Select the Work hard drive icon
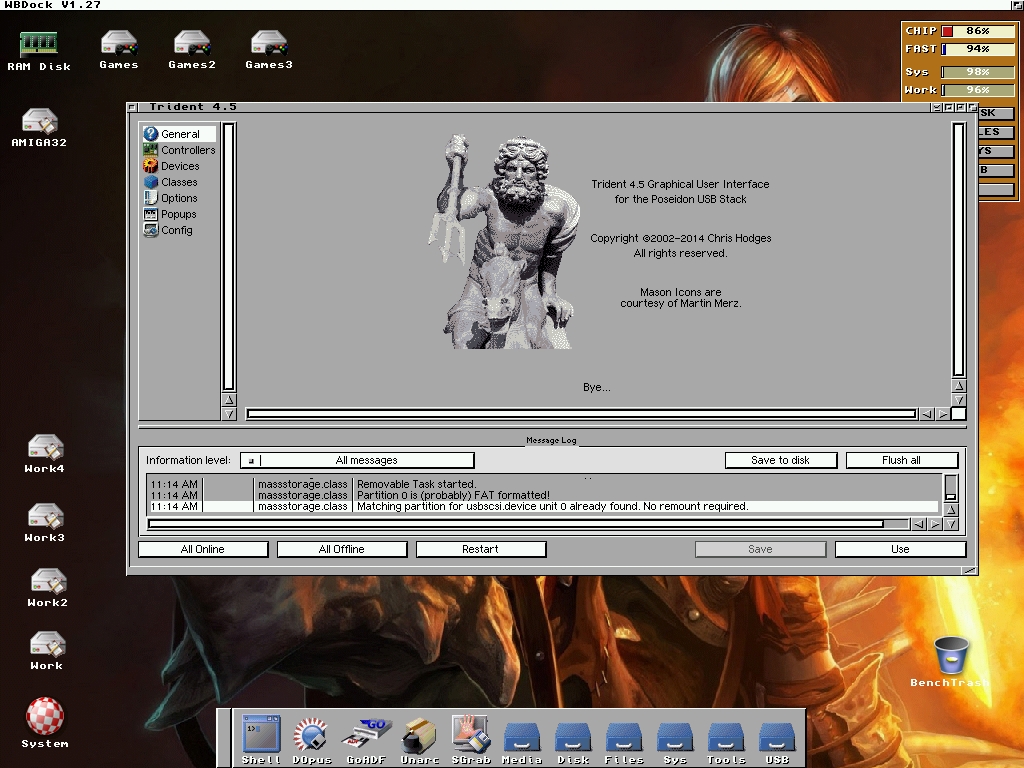Screen dimensions: 1024x768 46,650
